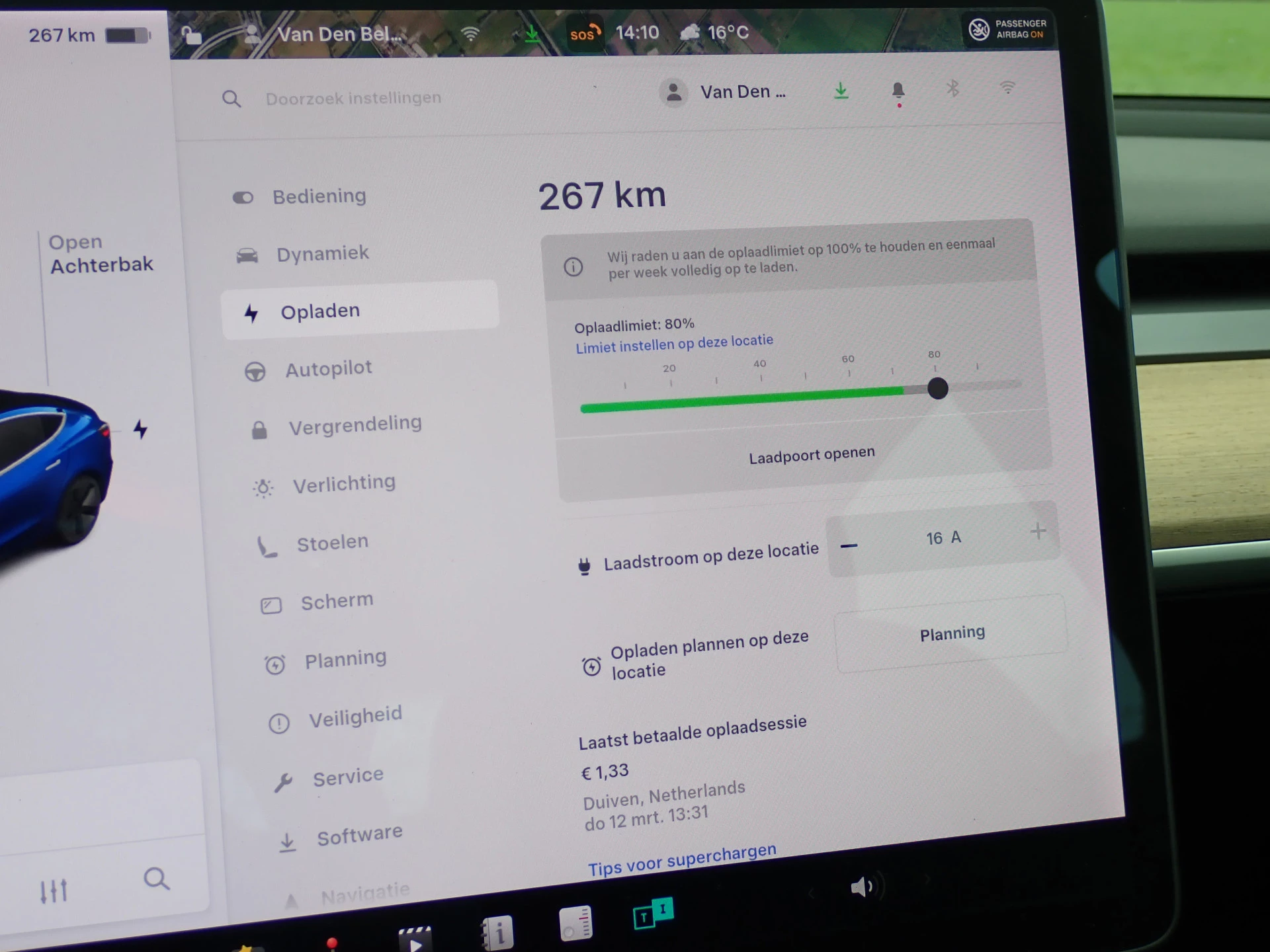Decrease charging current with minus button

(849, 545)
